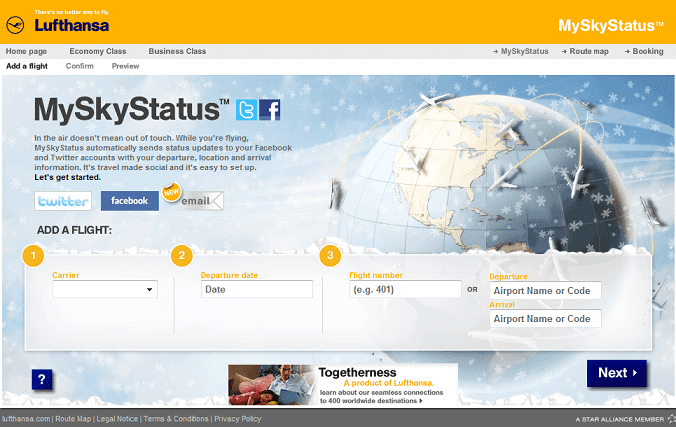Click the MySkyStatus header title on the right
The image size is (676, 427).
(611, 26)
